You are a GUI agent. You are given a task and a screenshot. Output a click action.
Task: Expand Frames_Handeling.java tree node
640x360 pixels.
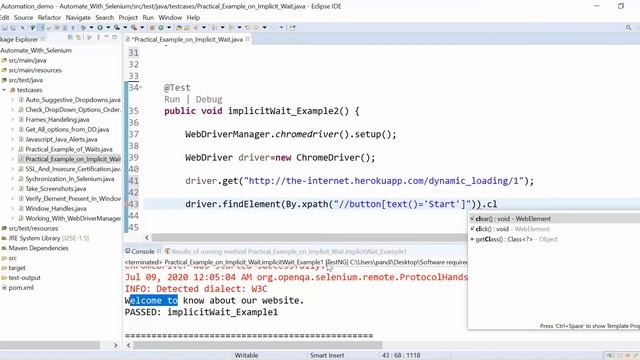coord(12,120)
